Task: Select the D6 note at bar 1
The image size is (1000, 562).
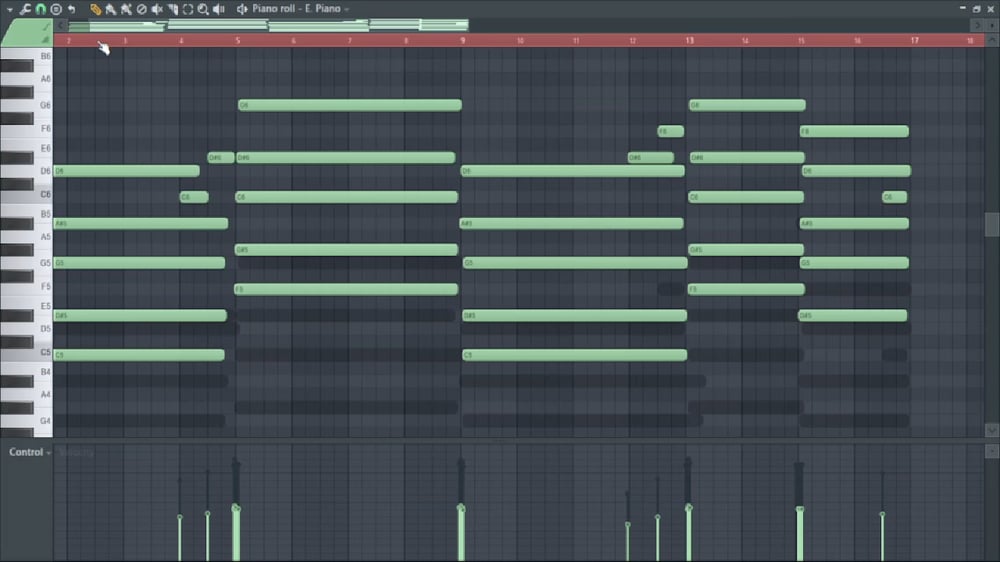Action: [x=126, y=171]
